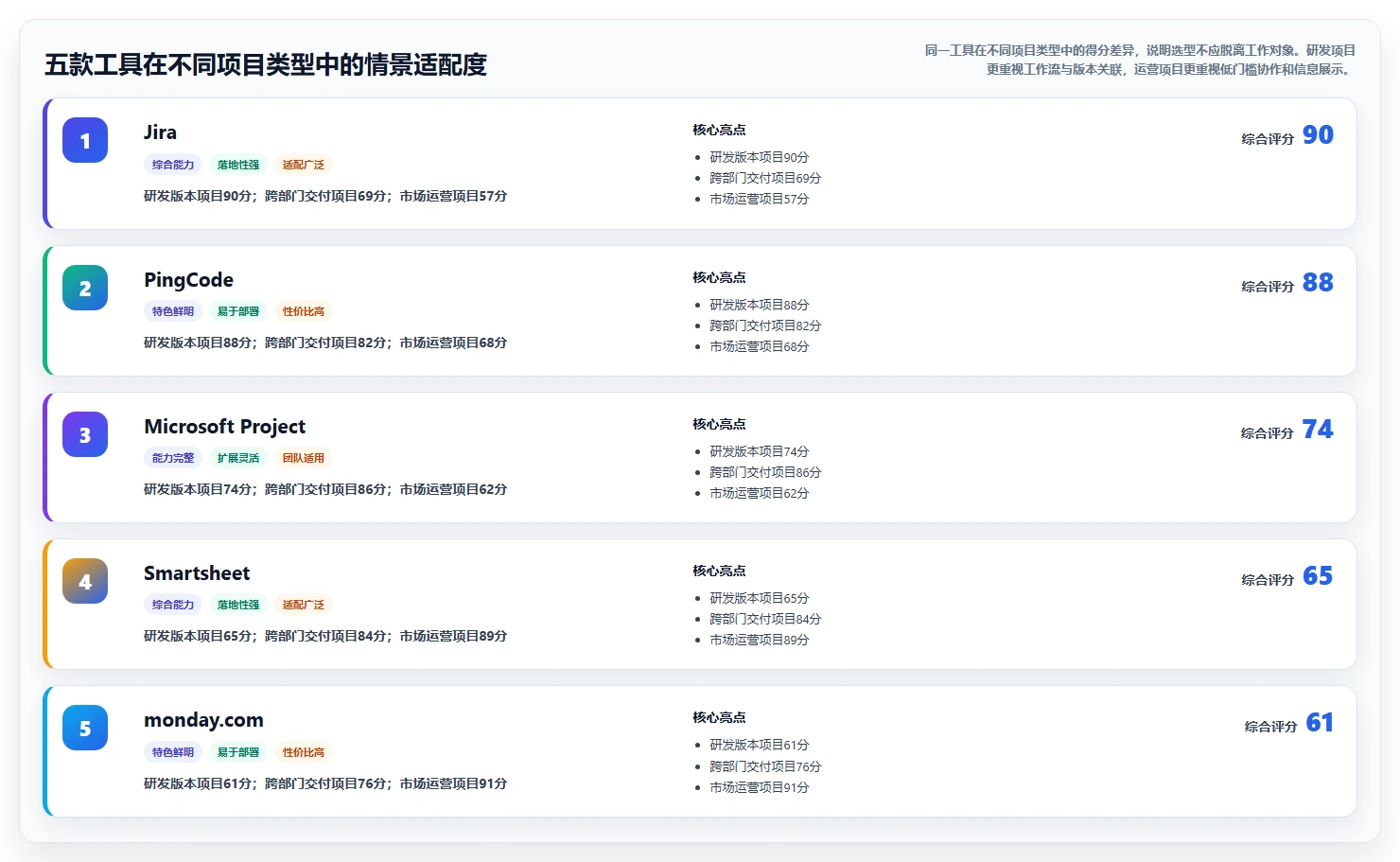
Task: Click the bullet 市场运营项目68分
Action: pyautogui.click(x=760, y=346)
